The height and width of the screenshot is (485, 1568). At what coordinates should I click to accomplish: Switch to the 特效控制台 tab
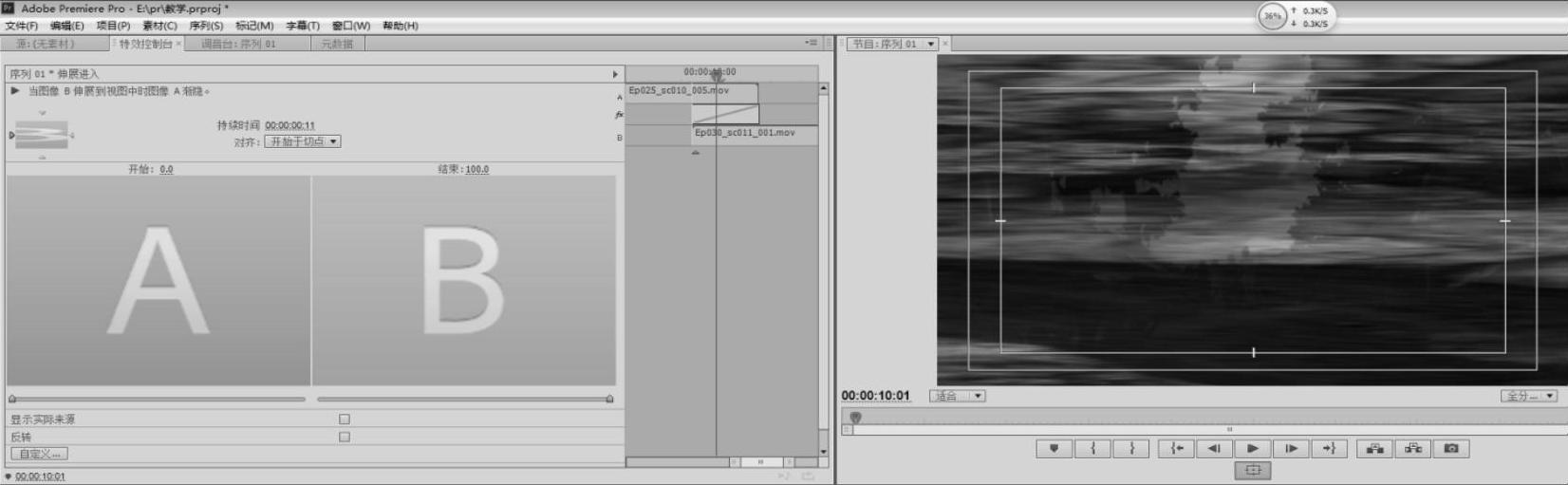145,44
